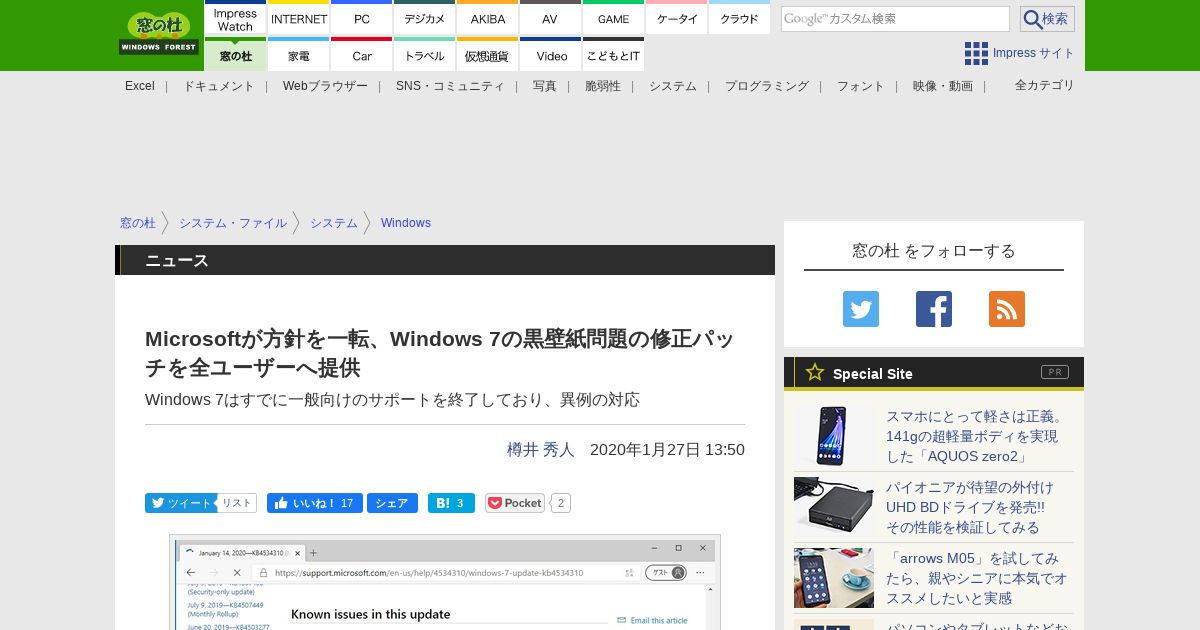Open the トラベル tab
The height and width of the screenshot is (630, 1200).
[425, 55]
